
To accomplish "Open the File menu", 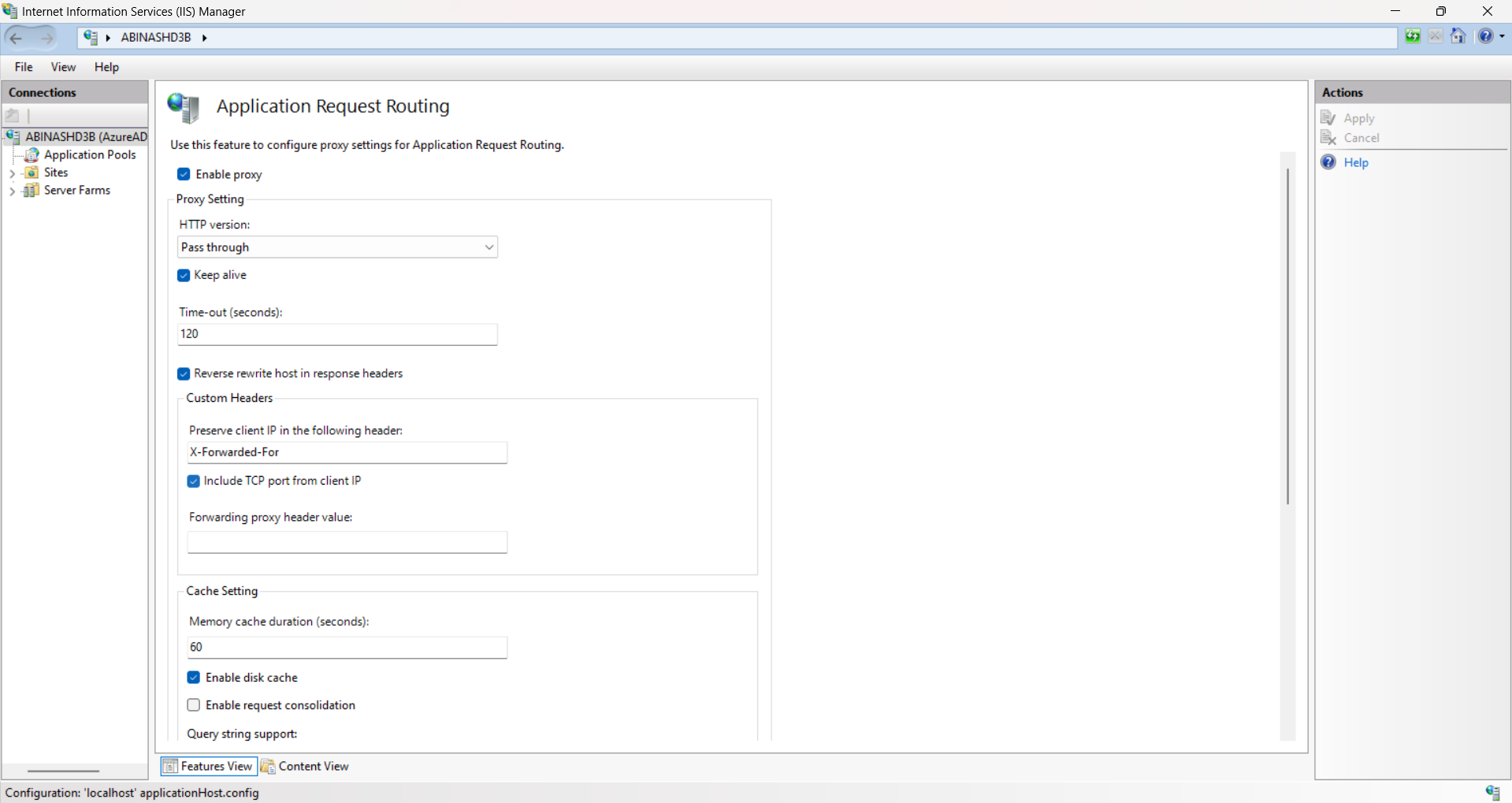I will pyautogui.click(x=24, y=67).
